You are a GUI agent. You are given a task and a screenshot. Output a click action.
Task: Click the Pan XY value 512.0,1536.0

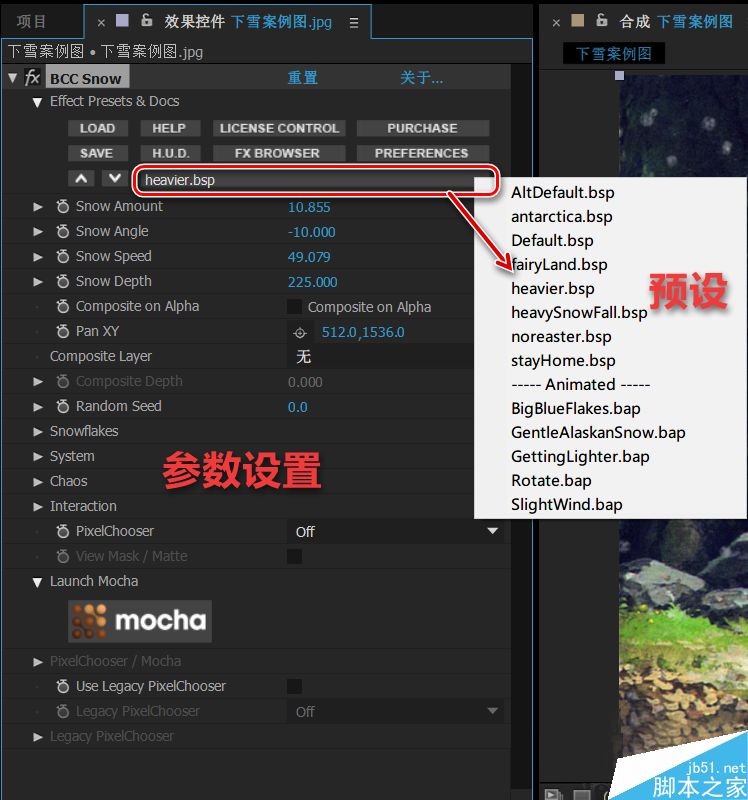click(363, 332)
